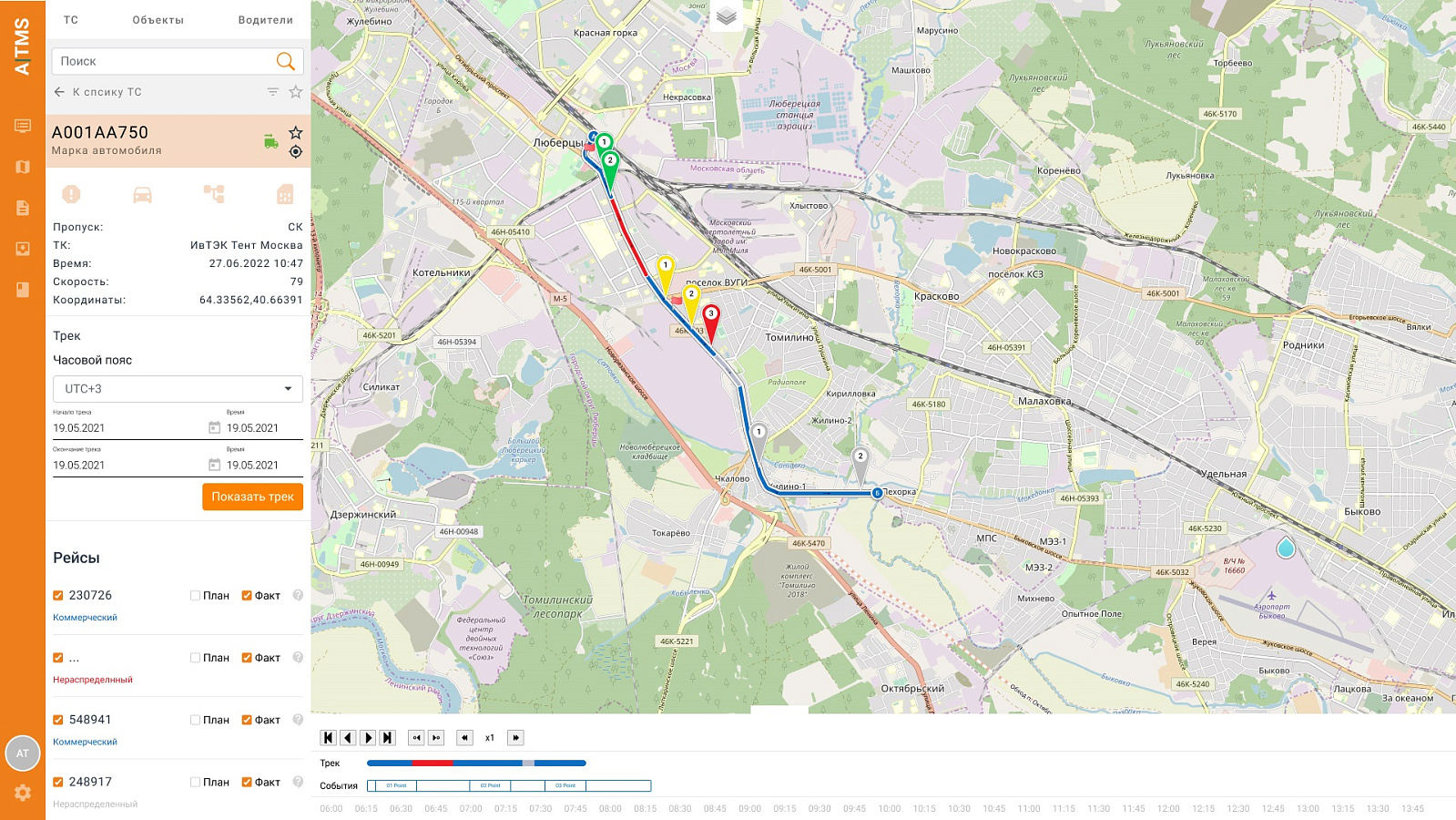
Task: Center map on vehicle using crosshair icon
Action: (296, 152)
